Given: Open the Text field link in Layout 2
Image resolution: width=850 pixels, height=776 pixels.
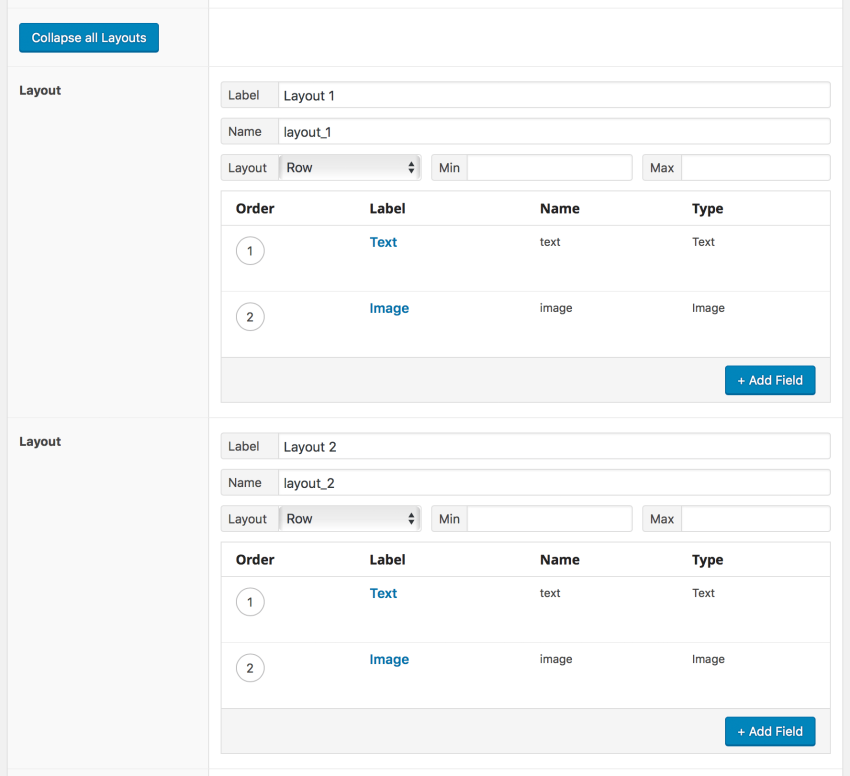Looking at the screenshot, I should click(x=383, y=593).
